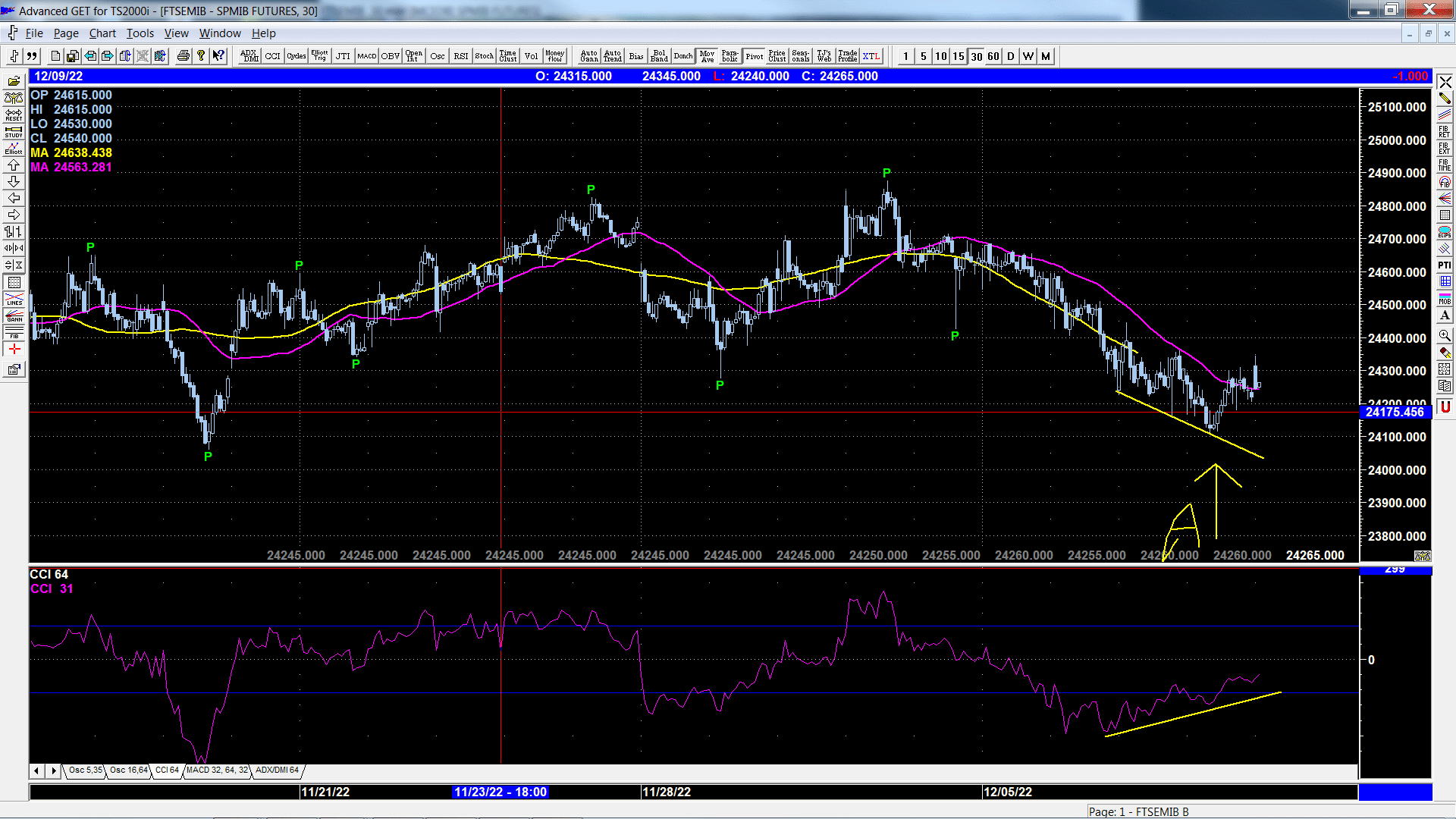Select the Weekly (W) timeframe
The height and width of the screenshot is (819, 1456).
coord(1028,56)
